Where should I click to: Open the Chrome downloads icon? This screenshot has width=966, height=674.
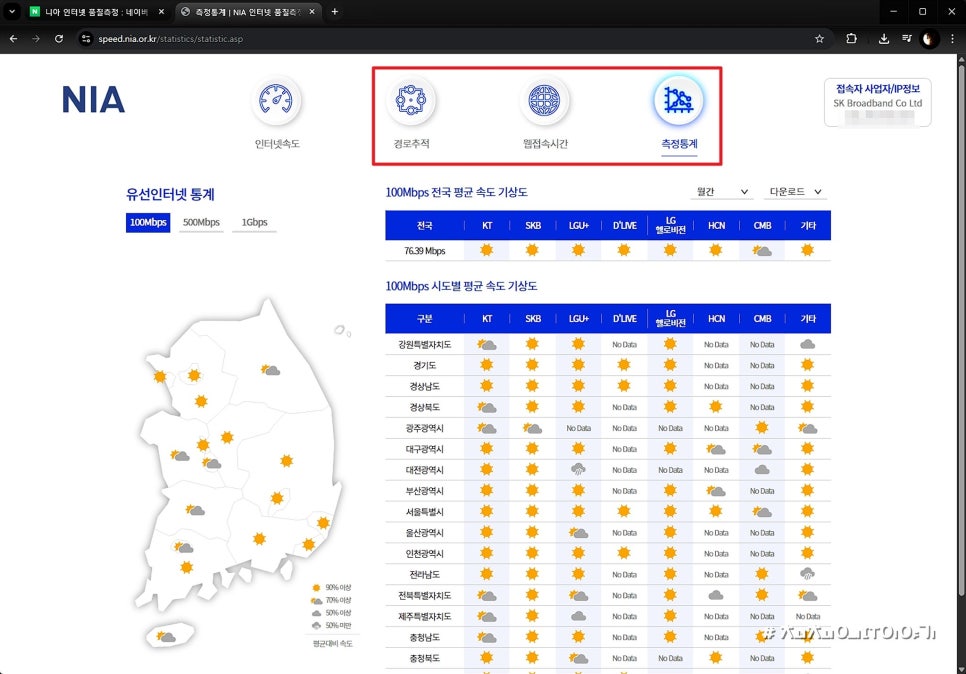click(884, 39)
